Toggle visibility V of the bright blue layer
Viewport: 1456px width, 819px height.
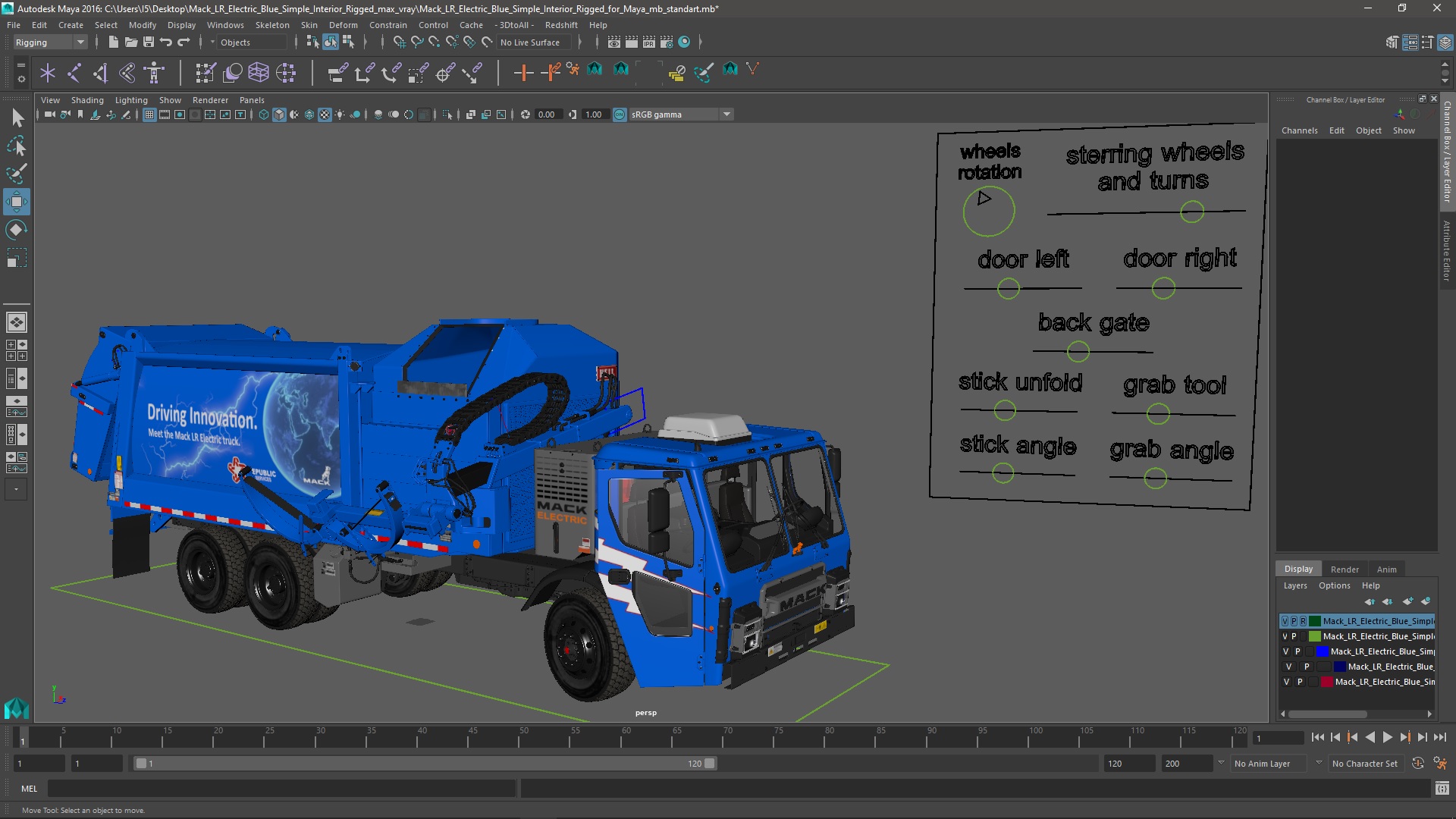point(1285,651)
